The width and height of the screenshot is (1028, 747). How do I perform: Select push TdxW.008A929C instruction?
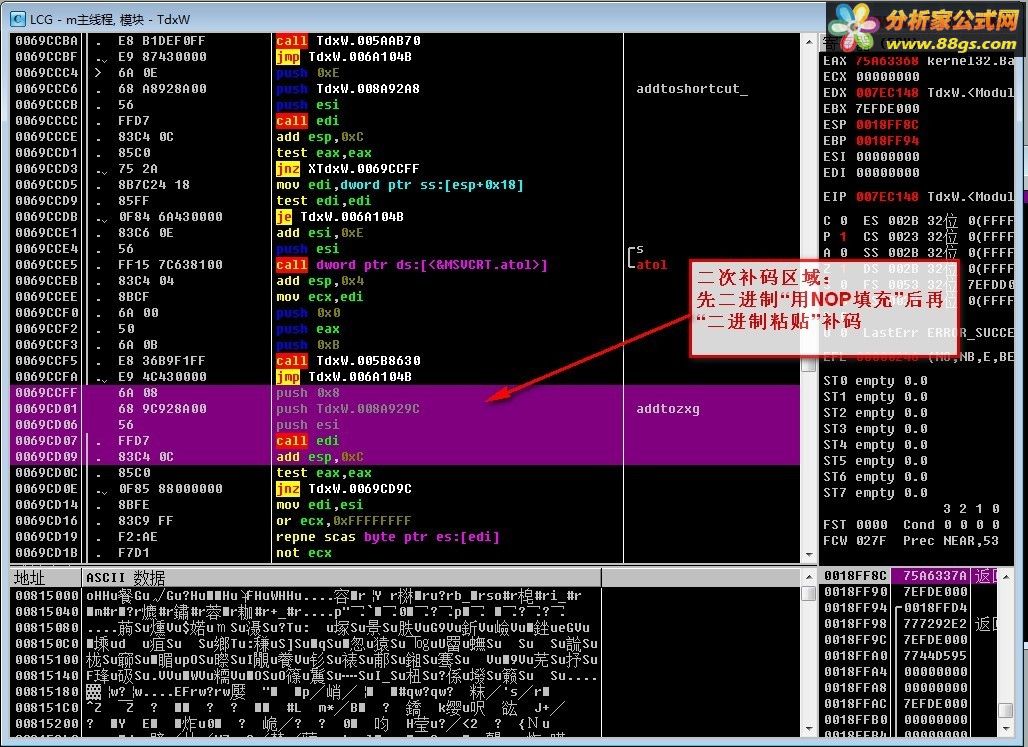(347, 409)
